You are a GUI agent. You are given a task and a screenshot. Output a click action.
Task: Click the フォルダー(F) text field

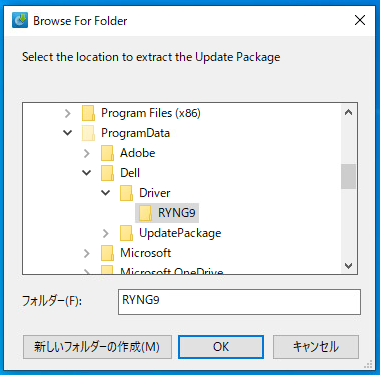tap(239, 302)
